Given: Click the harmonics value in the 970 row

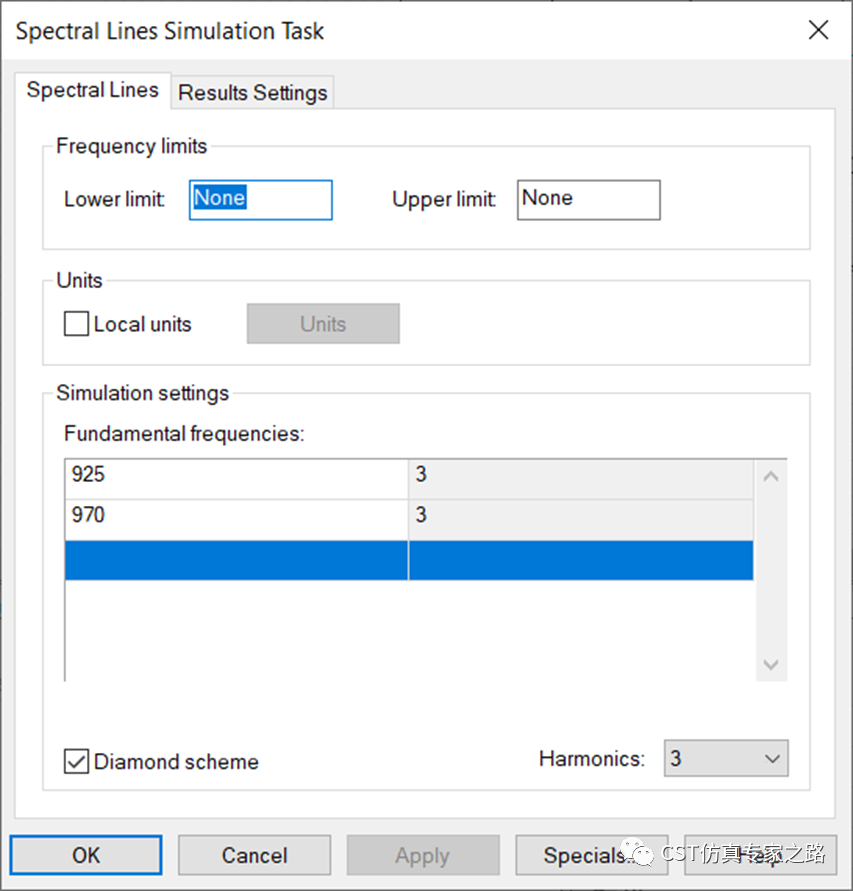Looking at the screenshot, I should click(x=580, y=516).
